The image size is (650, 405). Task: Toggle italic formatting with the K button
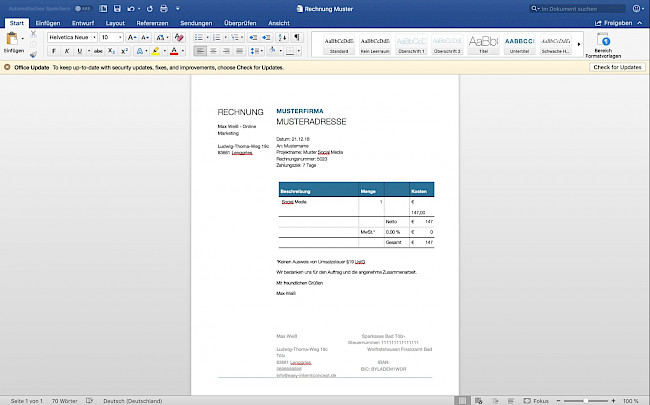pyautogui.click(x=65, y=51)
